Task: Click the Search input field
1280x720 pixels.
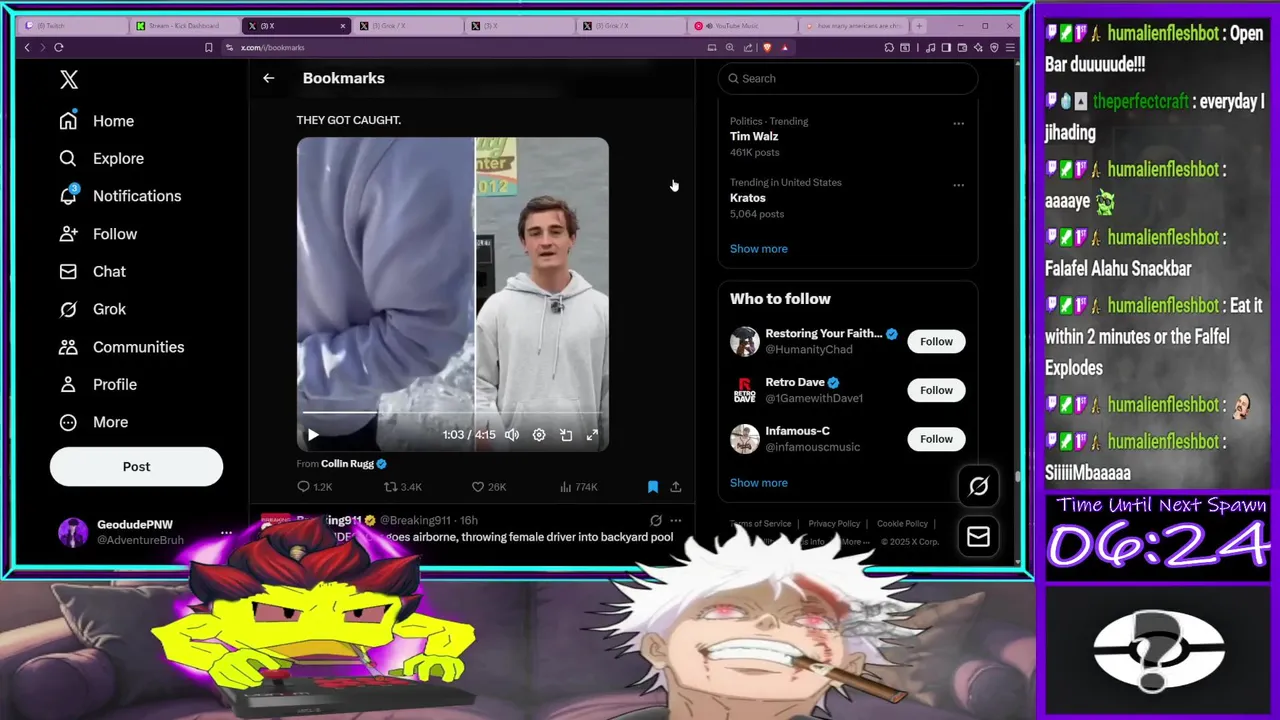Action: [x=847, y=78]
